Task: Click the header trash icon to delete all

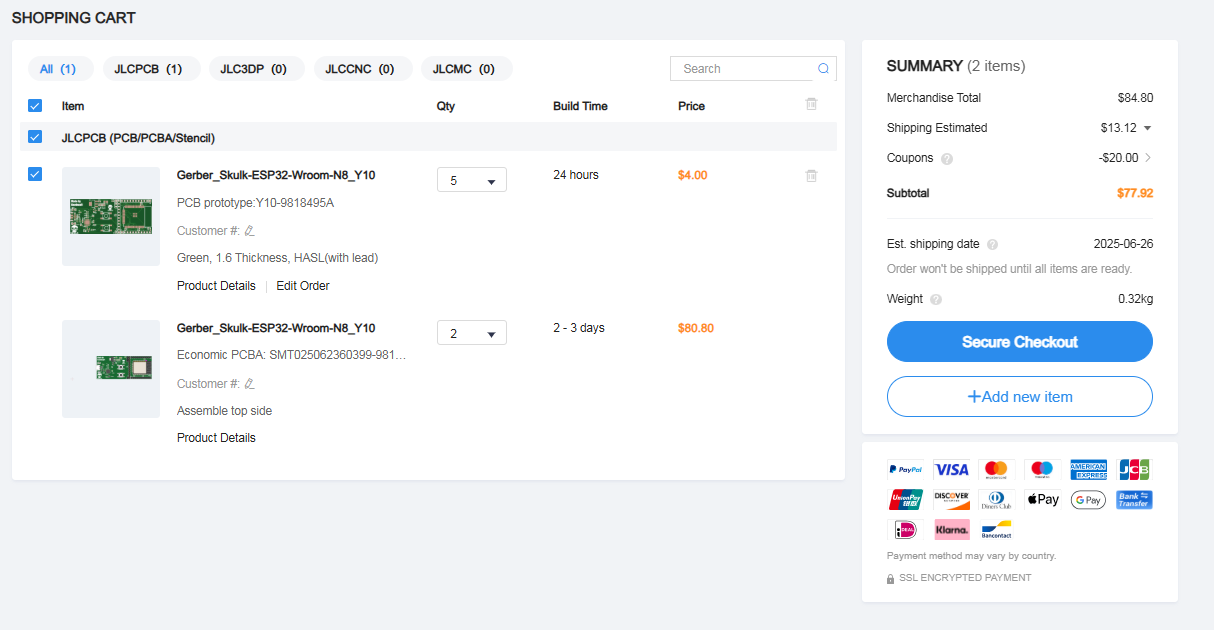Action: (x=811, y=104)
